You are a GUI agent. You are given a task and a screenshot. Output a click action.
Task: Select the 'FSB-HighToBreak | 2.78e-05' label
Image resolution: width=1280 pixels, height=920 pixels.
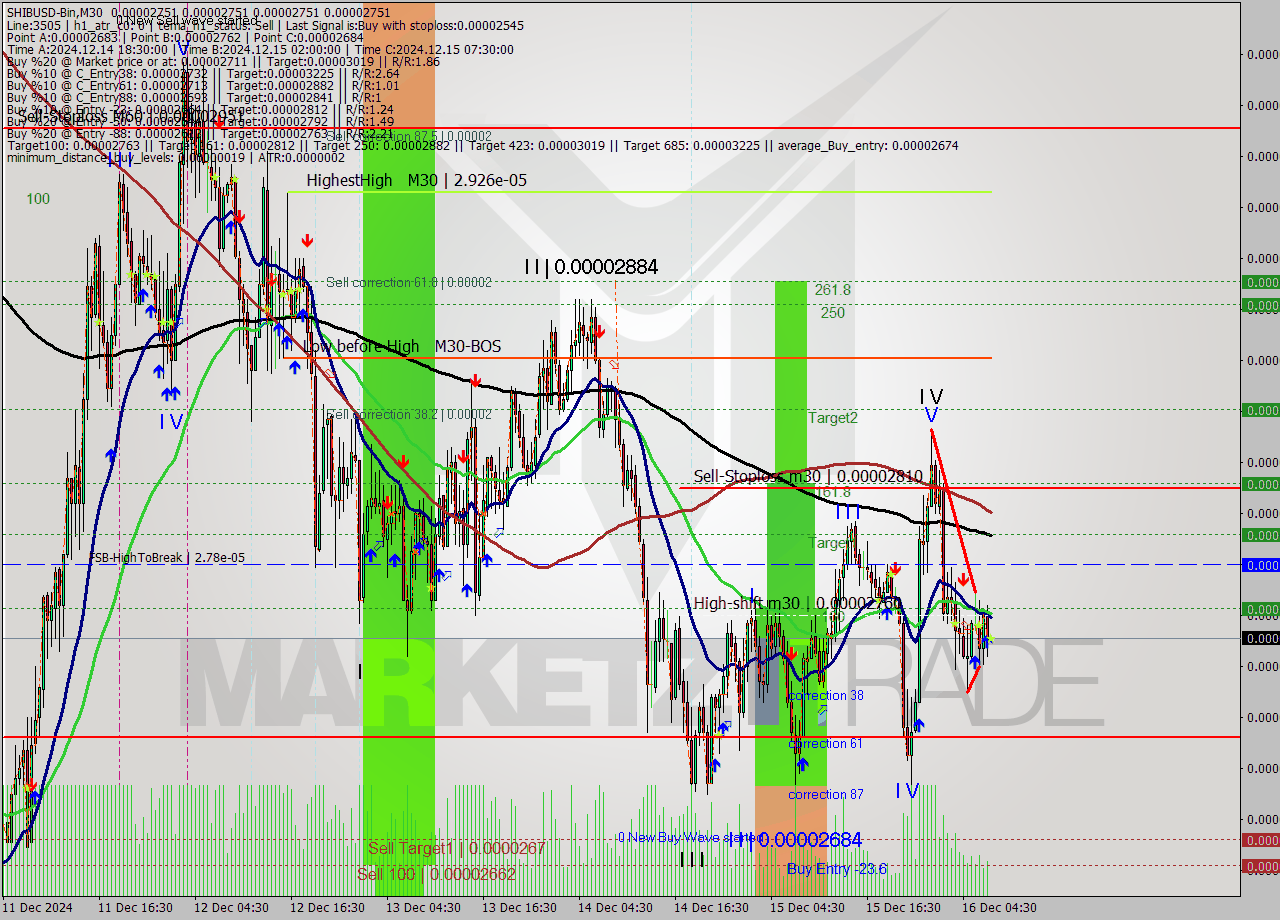tap(167, 557)
